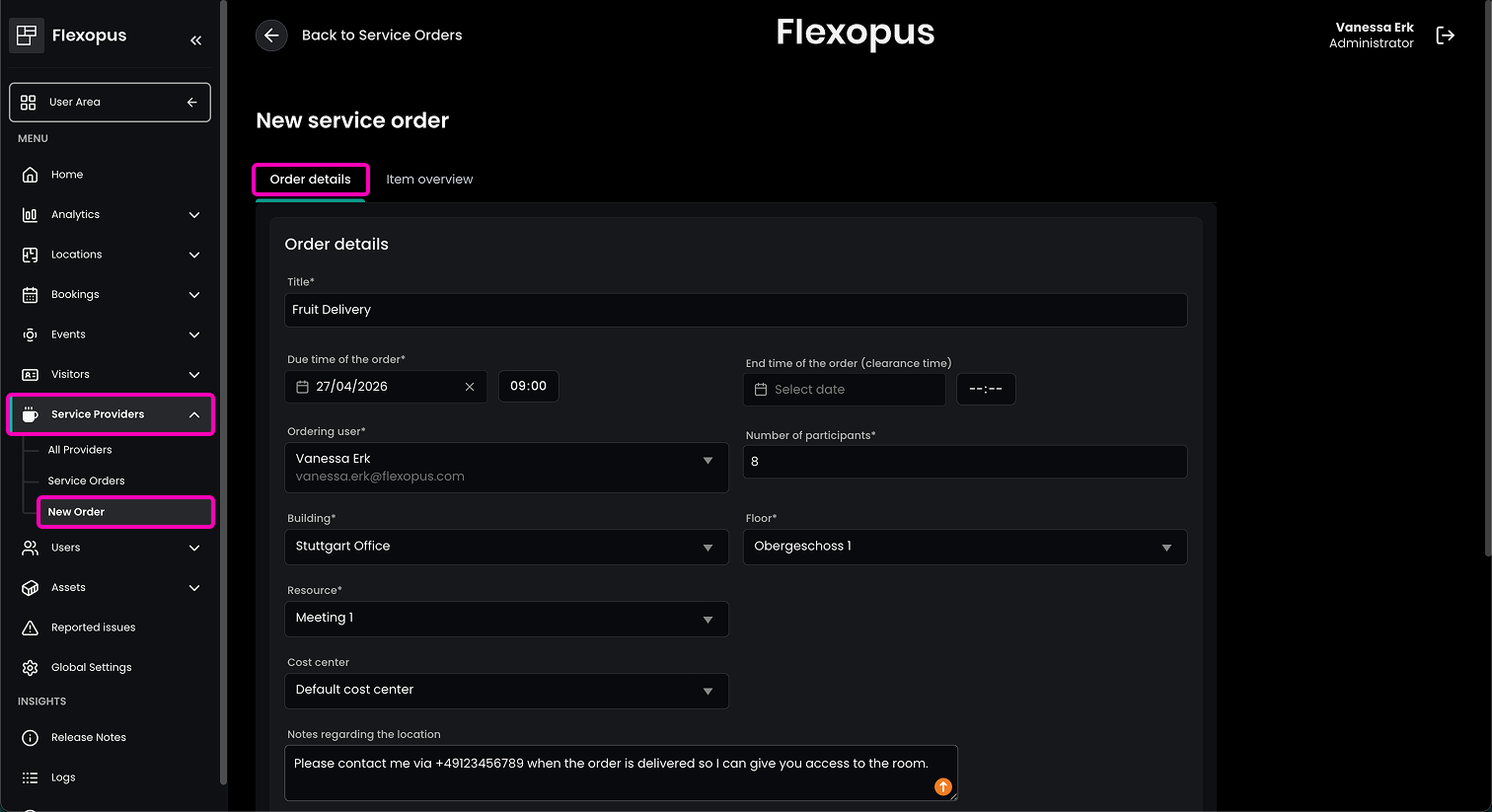The image size is (1492, 812).
Task: Switch to the Item overview tab
Action: [429, 180]
